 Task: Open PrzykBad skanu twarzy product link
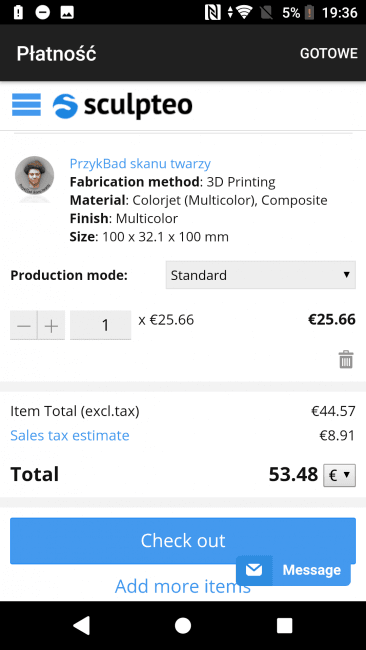pos(140,164)
